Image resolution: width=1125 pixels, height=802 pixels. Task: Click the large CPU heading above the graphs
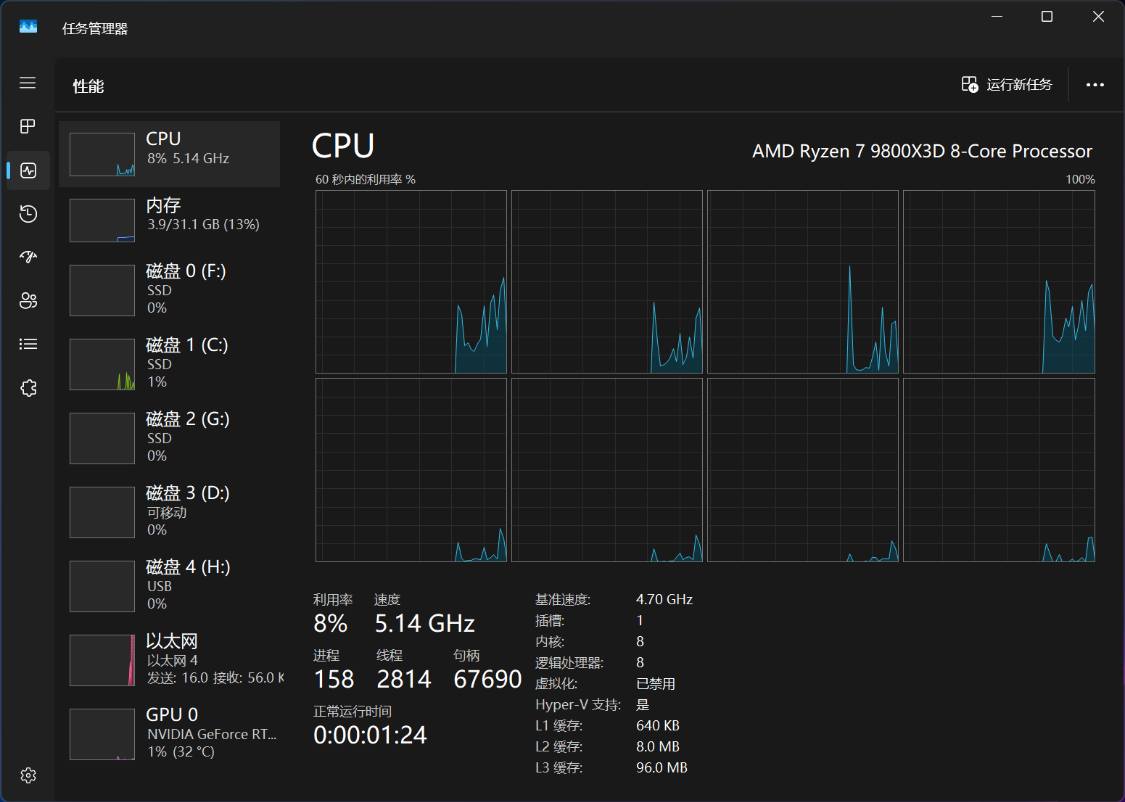343,146
